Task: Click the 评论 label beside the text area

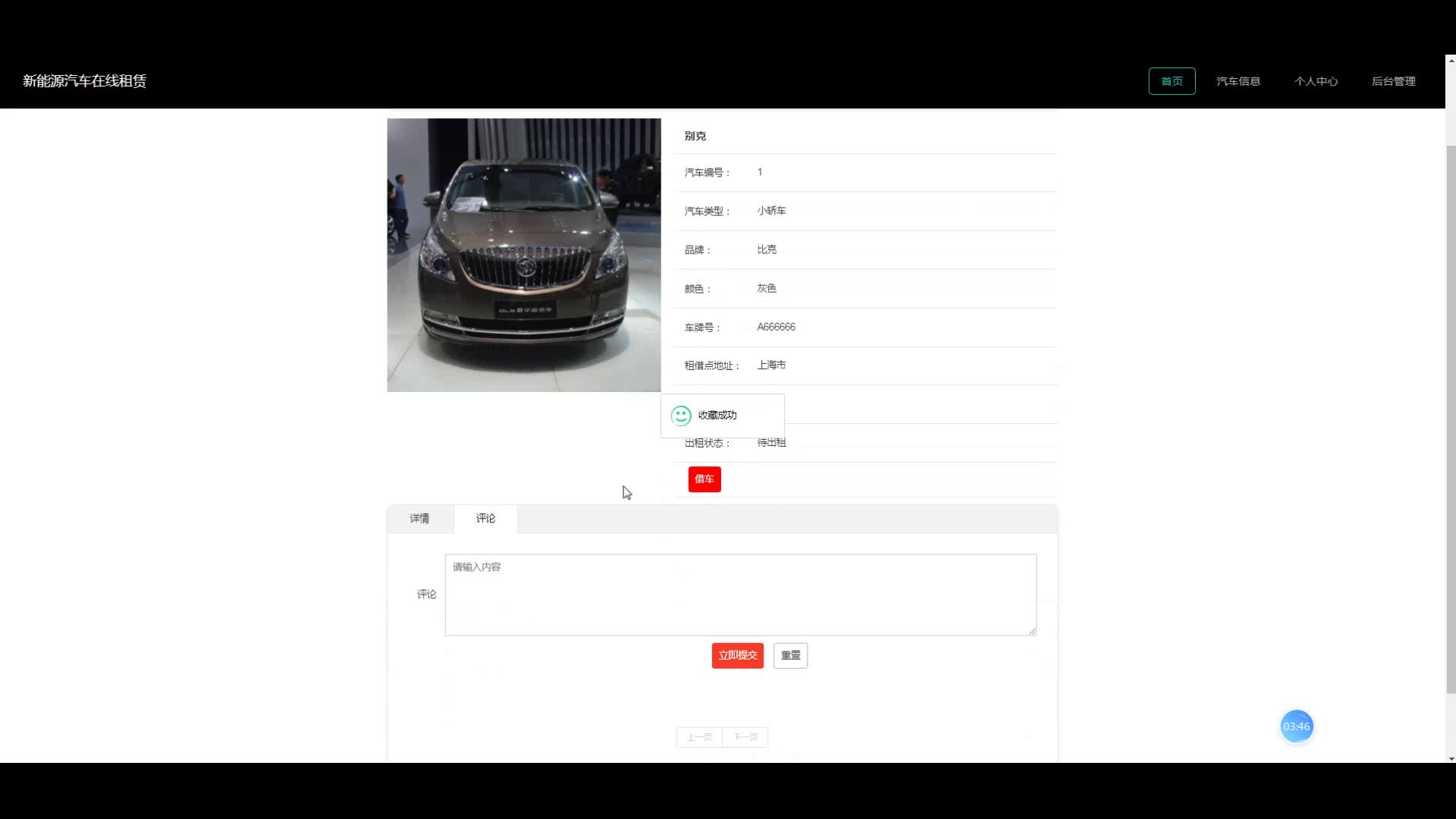Action: pos(426,595)
